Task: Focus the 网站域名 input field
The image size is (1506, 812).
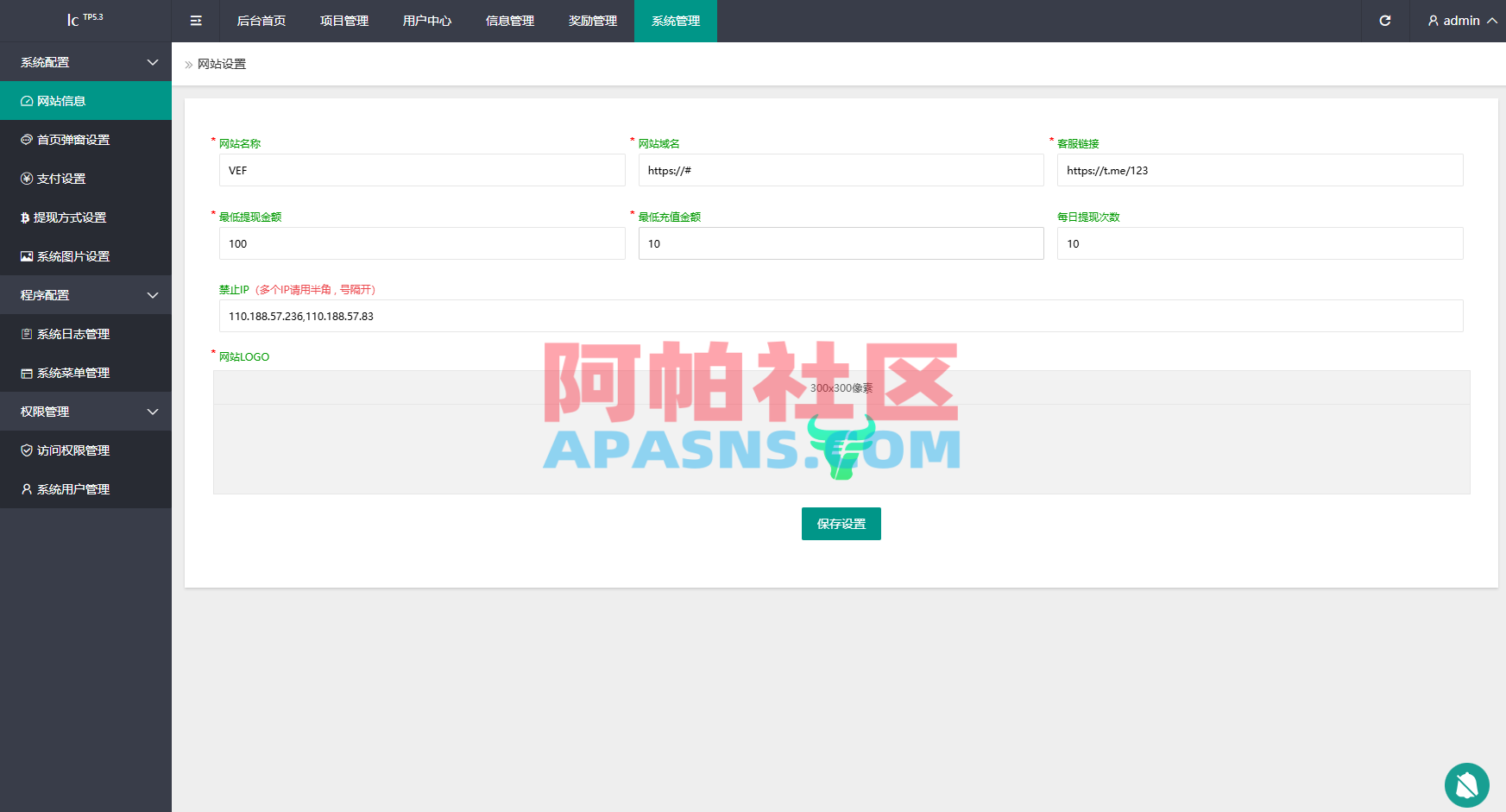Action: (x=841, y=170)
